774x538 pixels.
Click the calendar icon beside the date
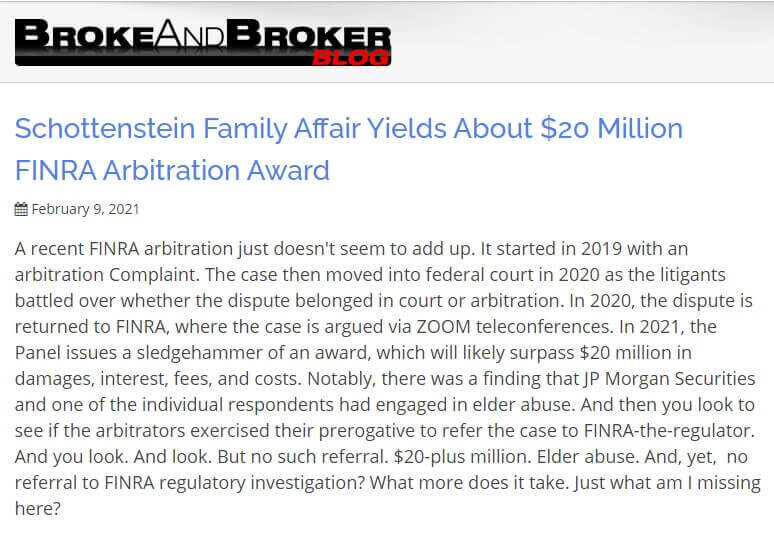[x=21, y=209]
